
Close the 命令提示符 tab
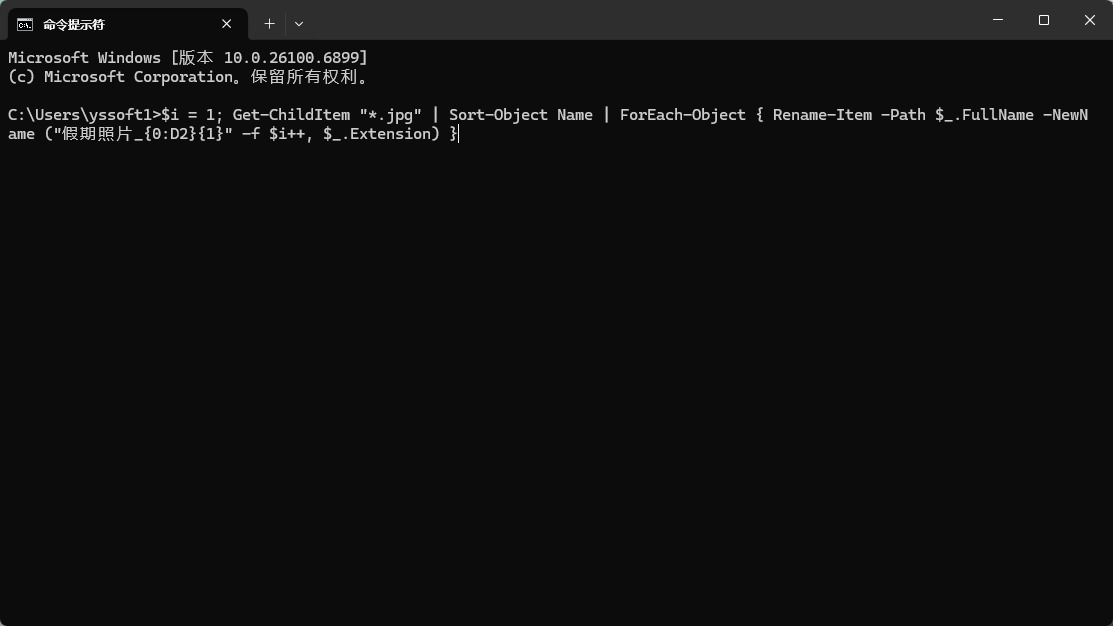pyautogui.click(x=227, y=23)
